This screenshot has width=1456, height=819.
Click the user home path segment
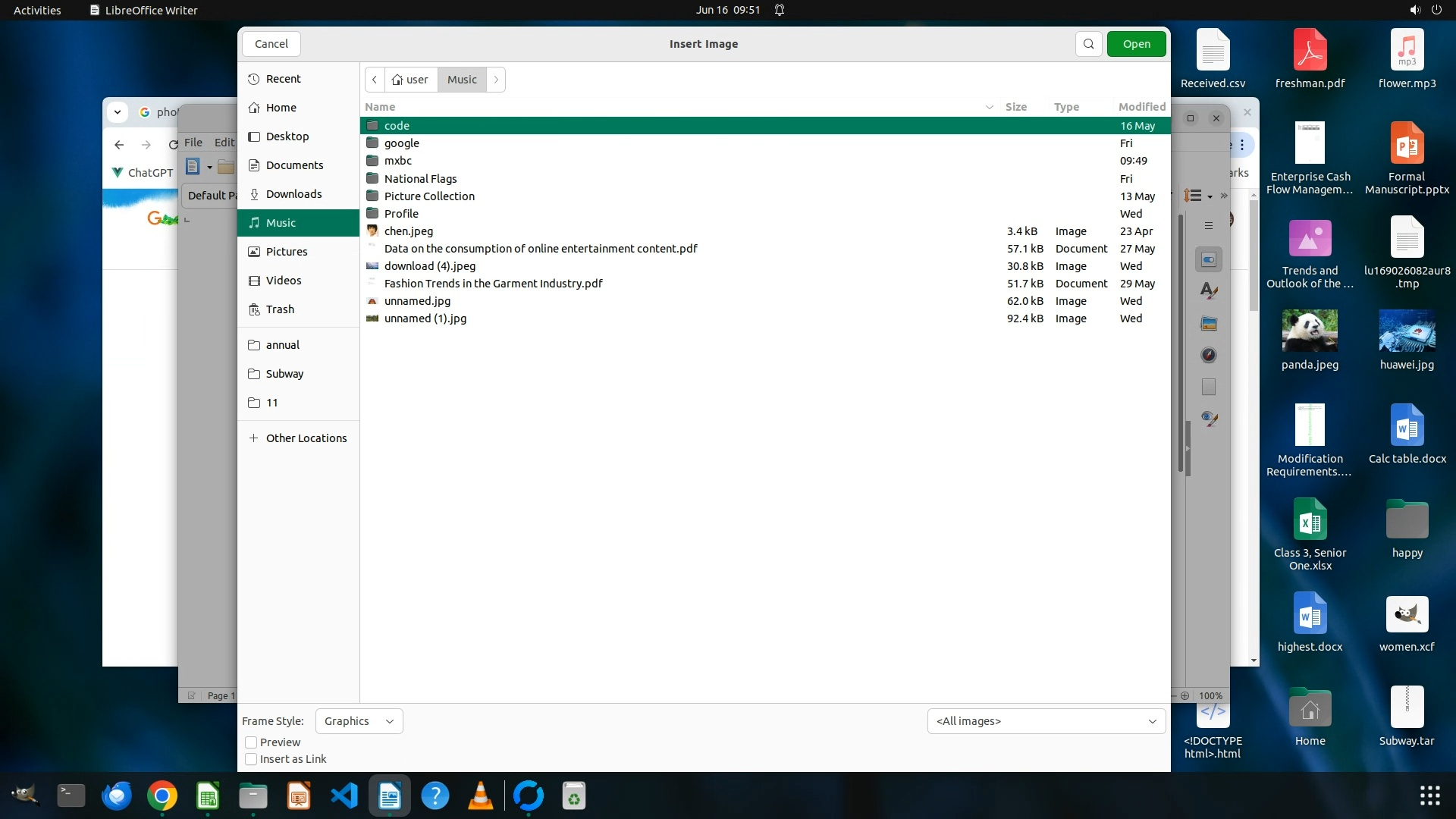(x=410, y=80)
